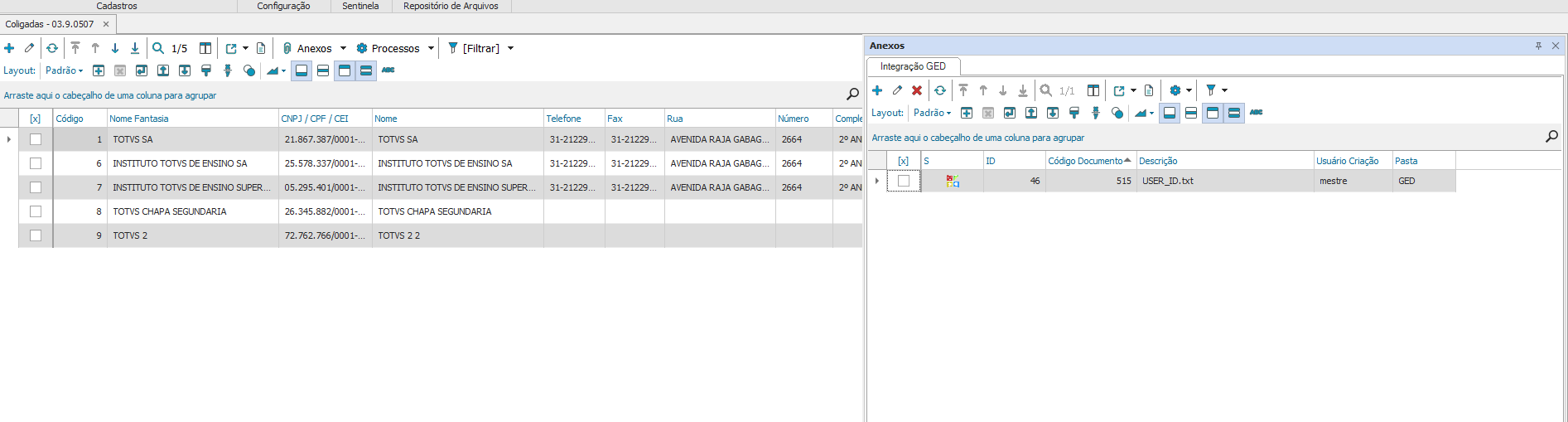Tick the checkbox for TOTVS CHAPA SEGUNDARIA row
This screenshot has height=422, width=1568.
(36, 211)
